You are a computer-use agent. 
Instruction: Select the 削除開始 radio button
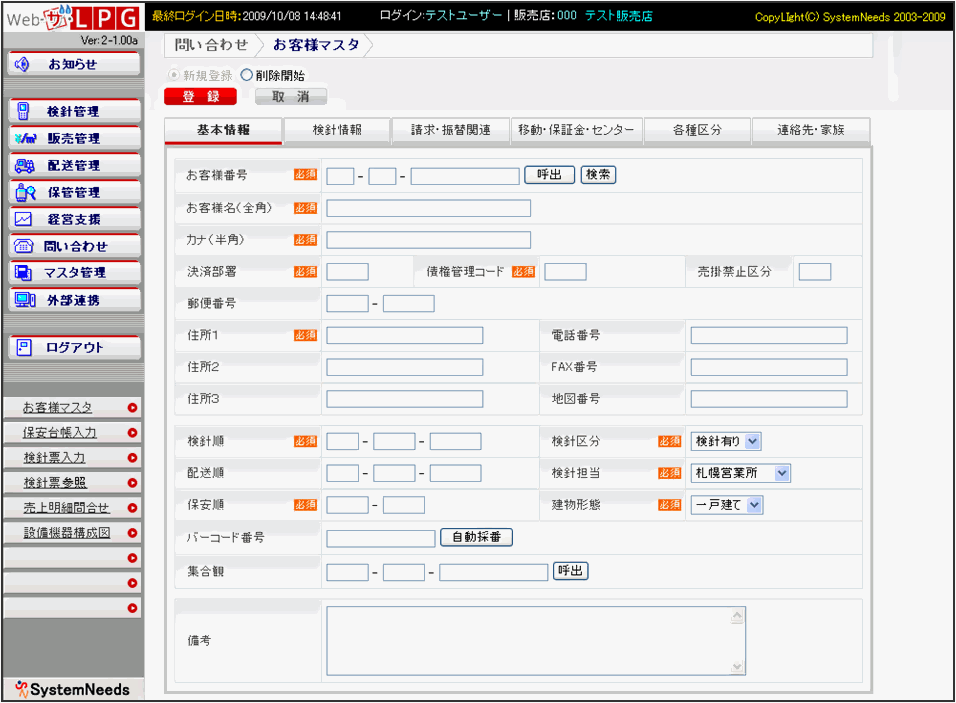click(x=246, y=75)
